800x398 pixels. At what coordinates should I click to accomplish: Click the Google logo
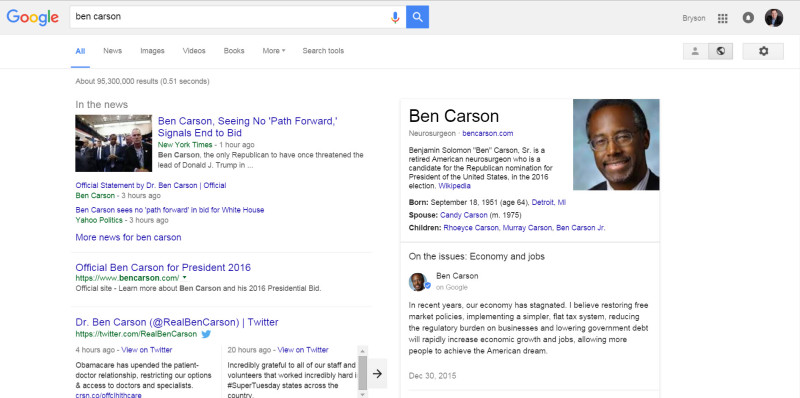[x=33, y=17]
